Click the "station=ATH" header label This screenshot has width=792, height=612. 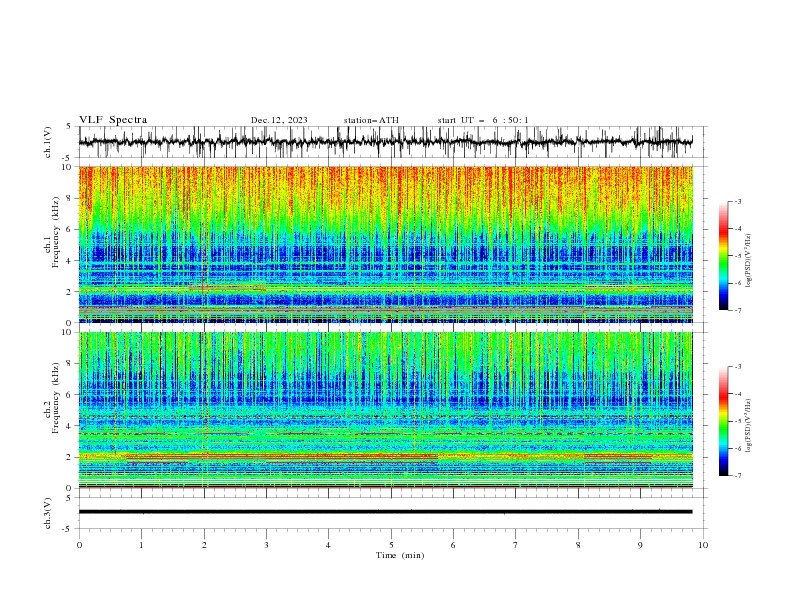coord(371,120)
